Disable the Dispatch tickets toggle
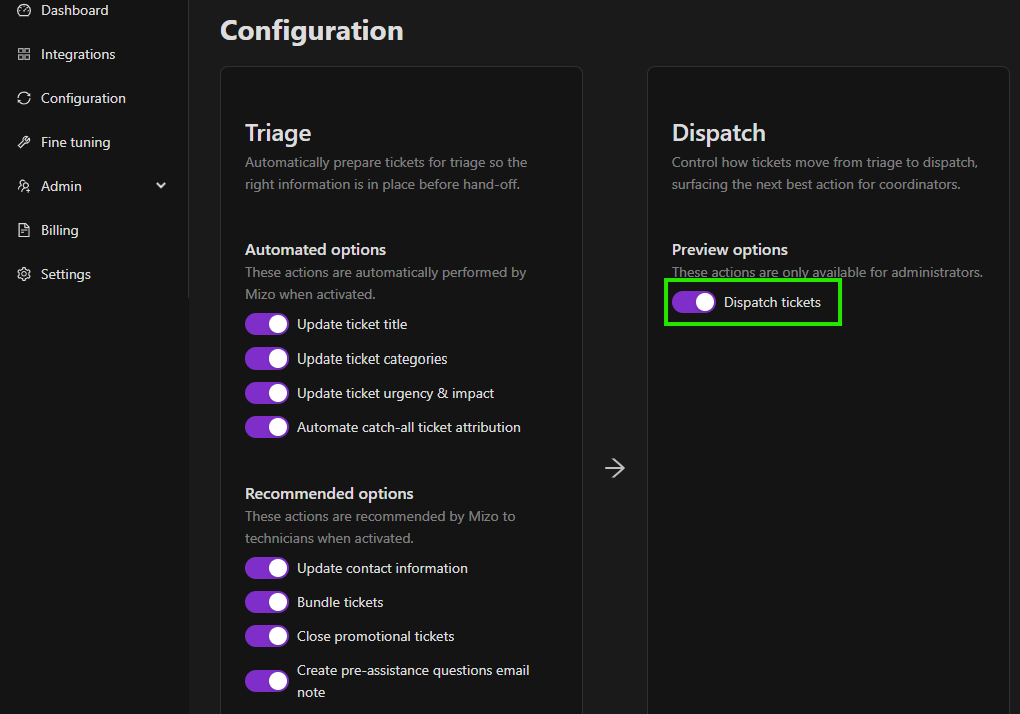Screen dimensions: 1020x714 pos(694,302)
